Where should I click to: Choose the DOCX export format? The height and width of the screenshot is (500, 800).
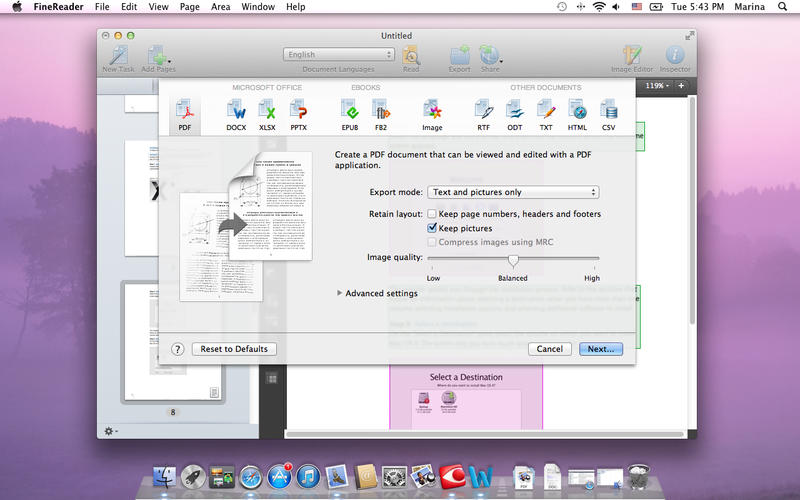pyautogui.click(x=236, y=116)
